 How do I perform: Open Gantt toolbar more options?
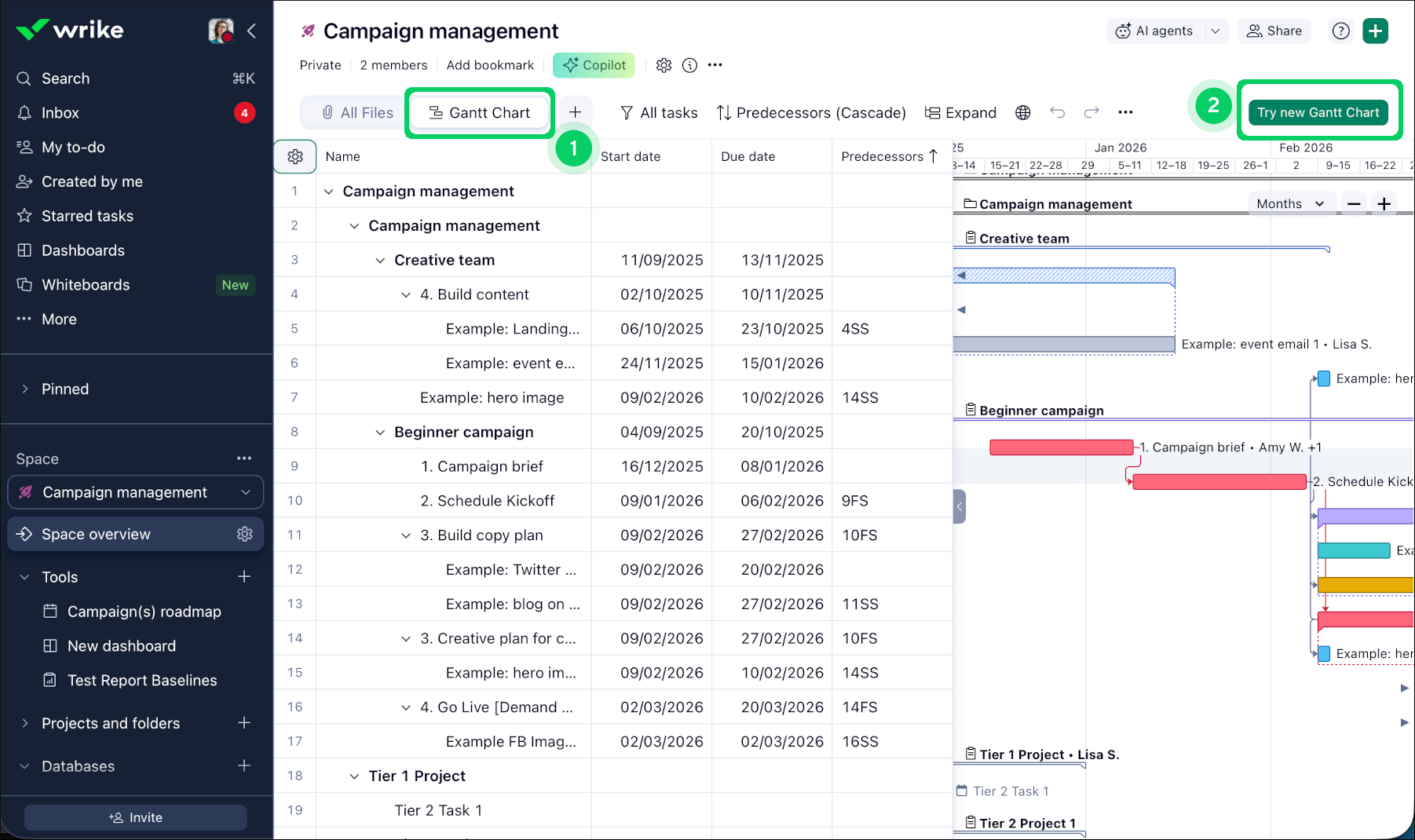tap(1125, 112)
